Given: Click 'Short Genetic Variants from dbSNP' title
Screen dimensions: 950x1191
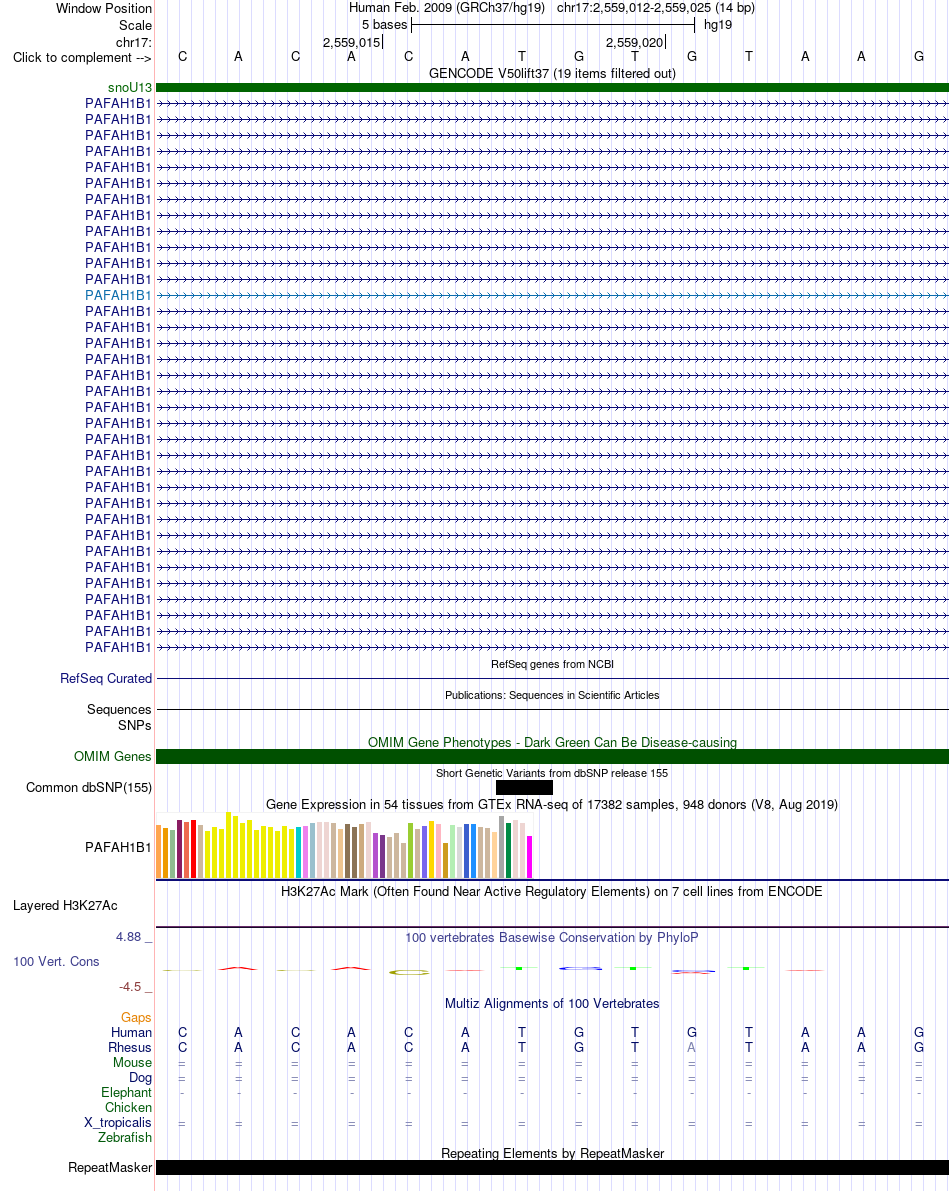Looking at the screenshot, I should [x=552, y=773].
